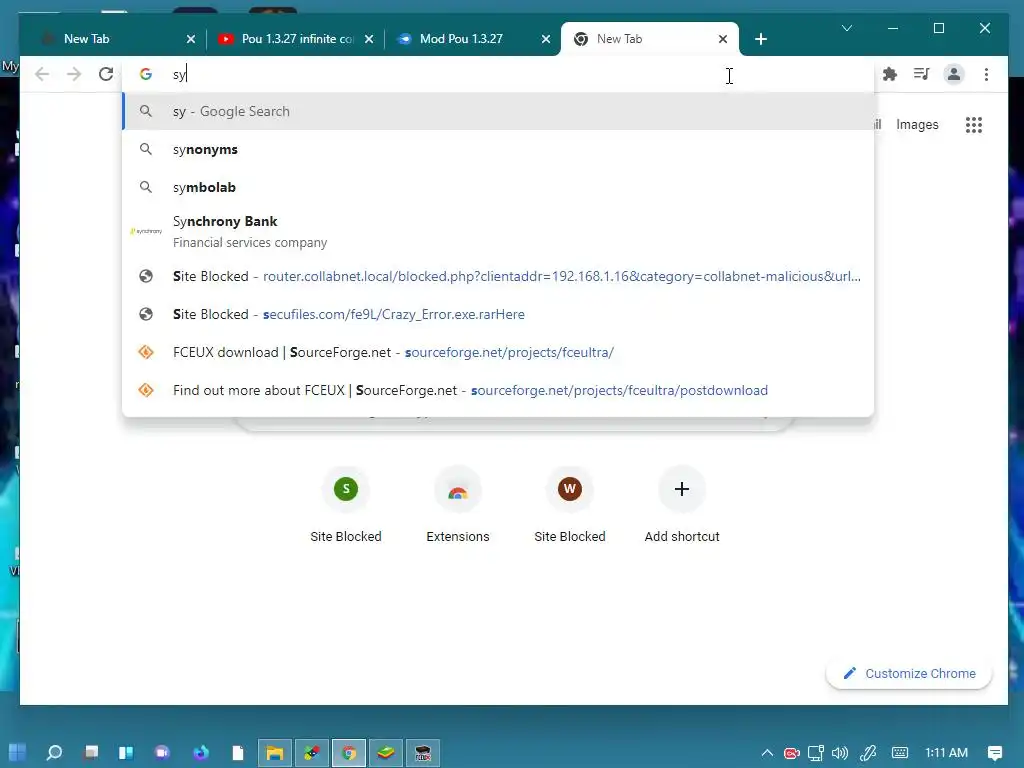Open the touch keyboard tray icon
Viewport: 1024px width, 768px height.
coord(900,753)
